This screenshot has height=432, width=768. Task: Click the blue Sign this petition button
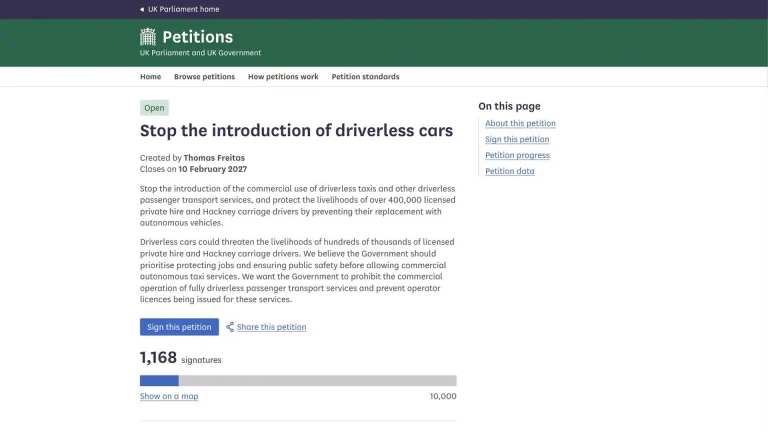179,327
